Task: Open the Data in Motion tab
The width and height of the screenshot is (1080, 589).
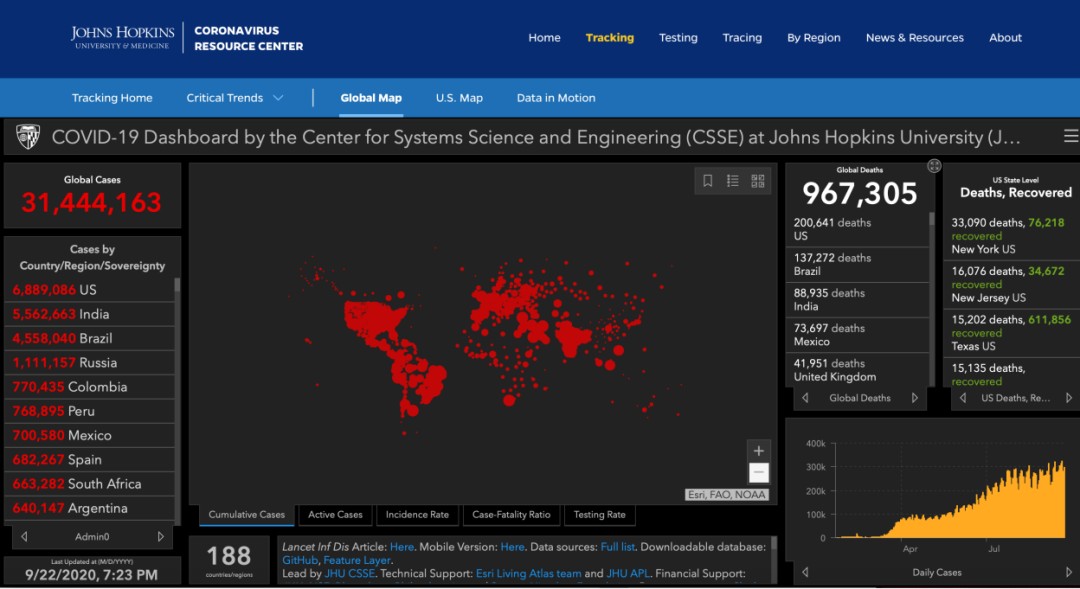Action: click(556, 98)
